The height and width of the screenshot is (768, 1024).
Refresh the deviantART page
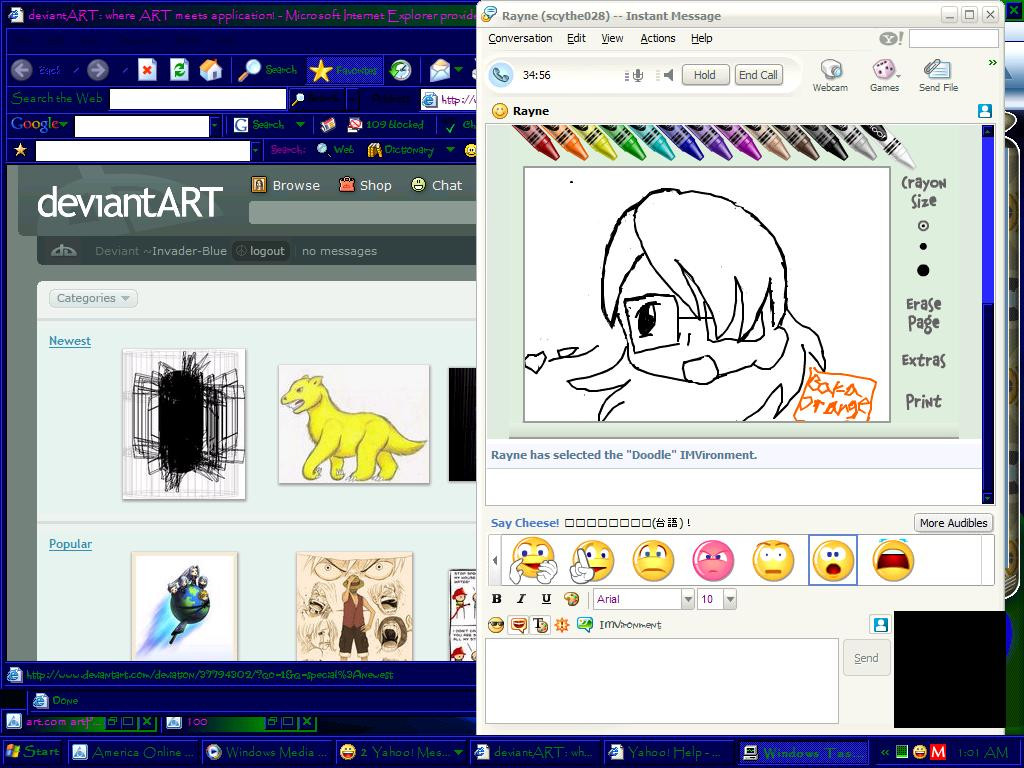179,70
